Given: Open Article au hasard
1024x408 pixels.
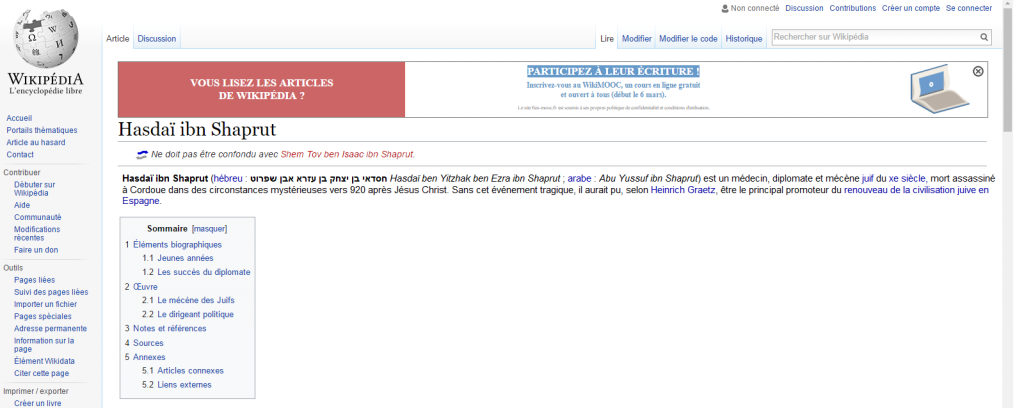Looking at the screenshot, I should coord(36,142).
